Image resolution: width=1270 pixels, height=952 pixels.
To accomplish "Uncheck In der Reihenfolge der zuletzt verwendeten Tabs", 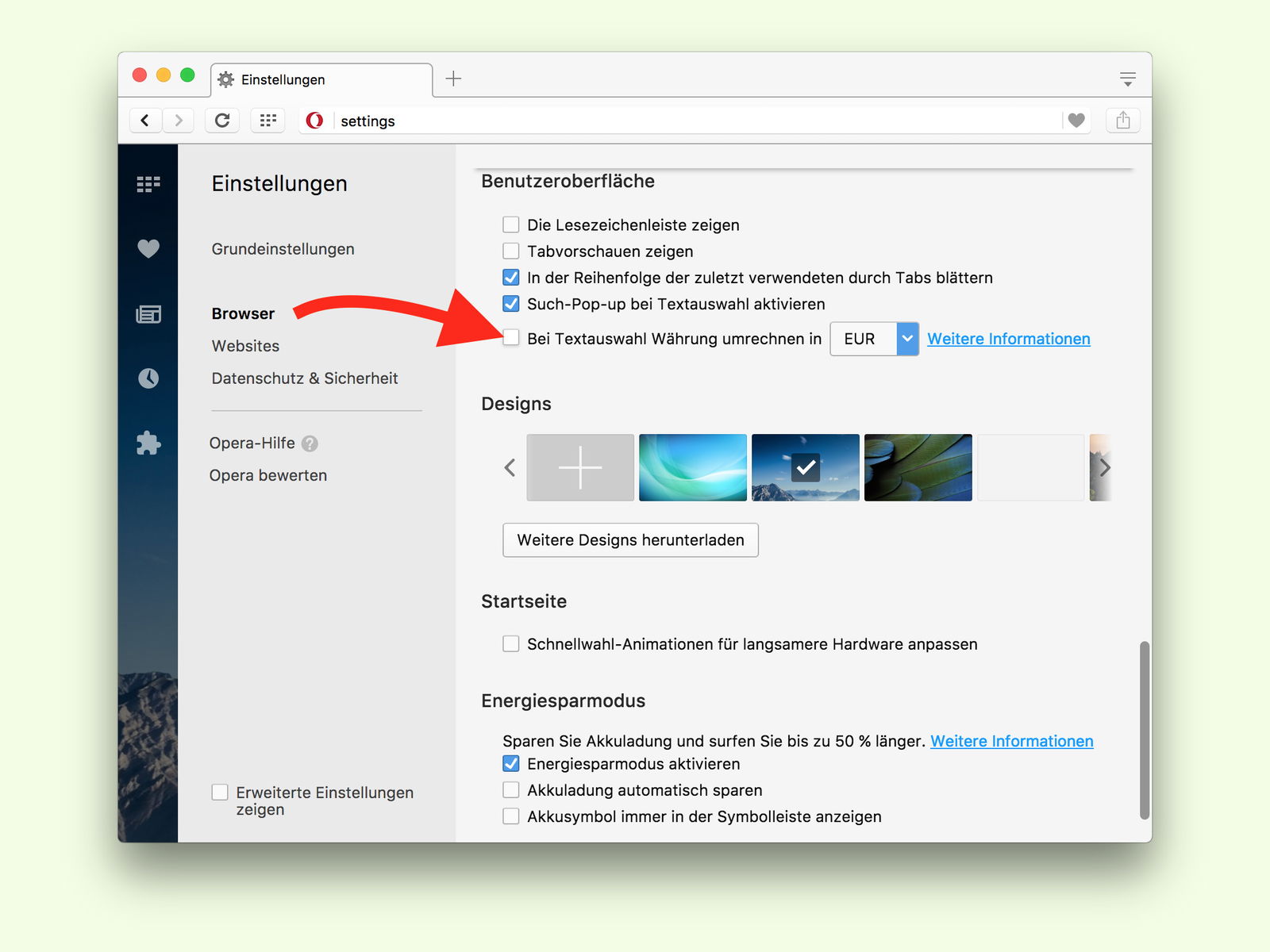I will (x=511, y=277).
